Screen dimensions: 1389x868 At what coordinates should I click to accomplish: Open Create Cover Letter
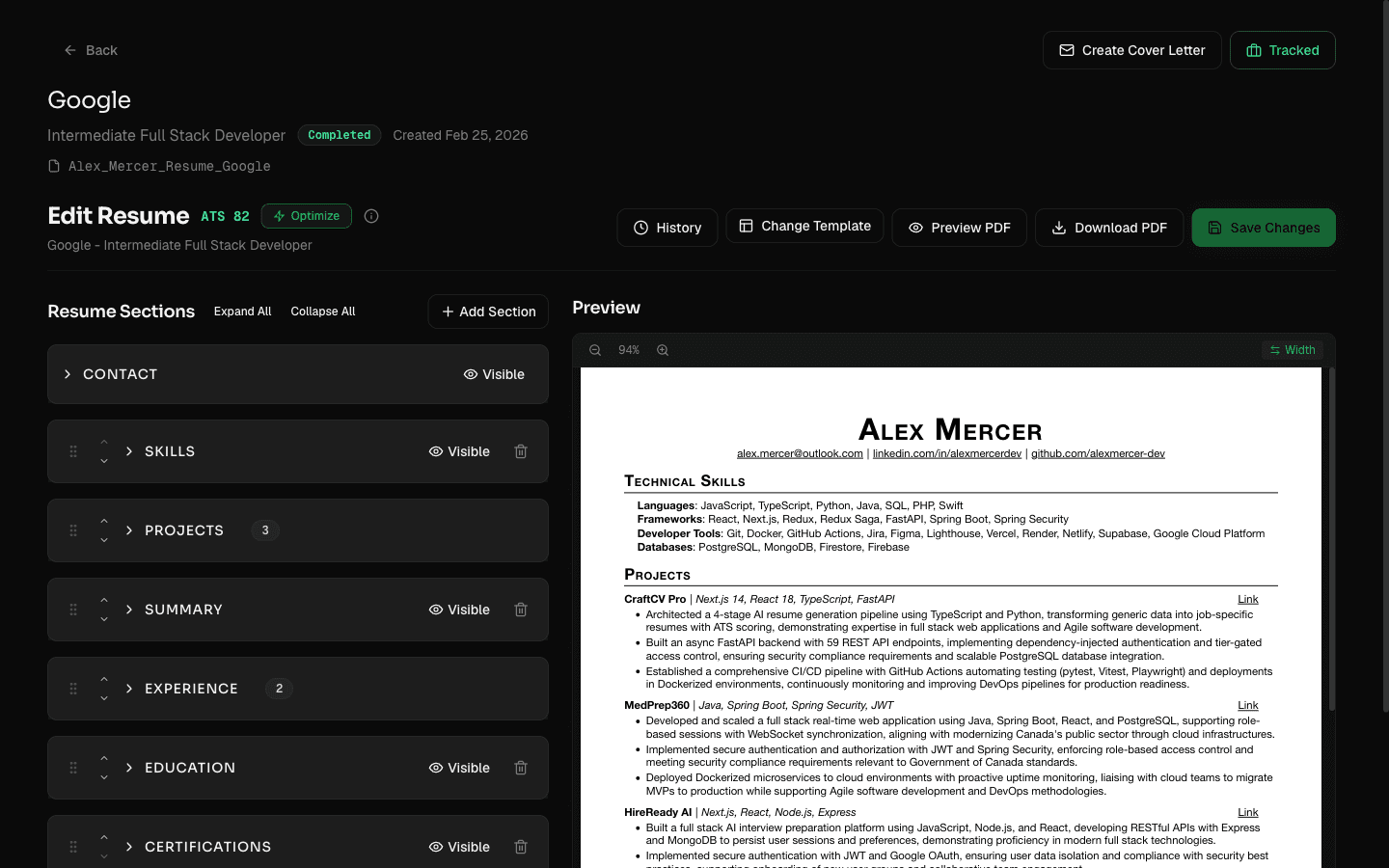1131,50
